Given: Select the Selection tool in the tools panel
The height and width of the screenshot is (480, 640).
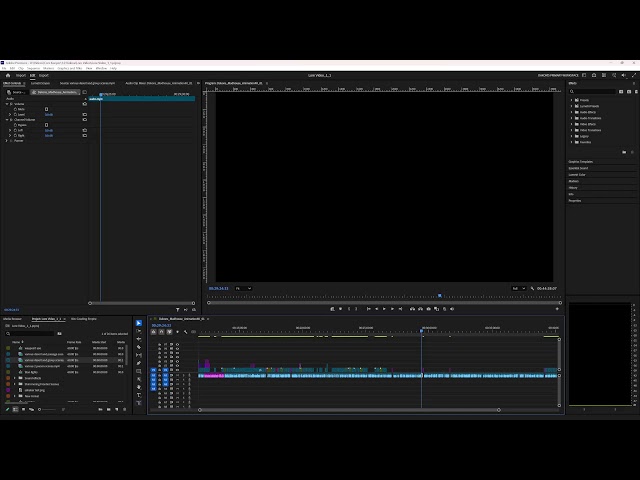Looking at the screenshot, I should pyautogui.click(x=139, y=323).
